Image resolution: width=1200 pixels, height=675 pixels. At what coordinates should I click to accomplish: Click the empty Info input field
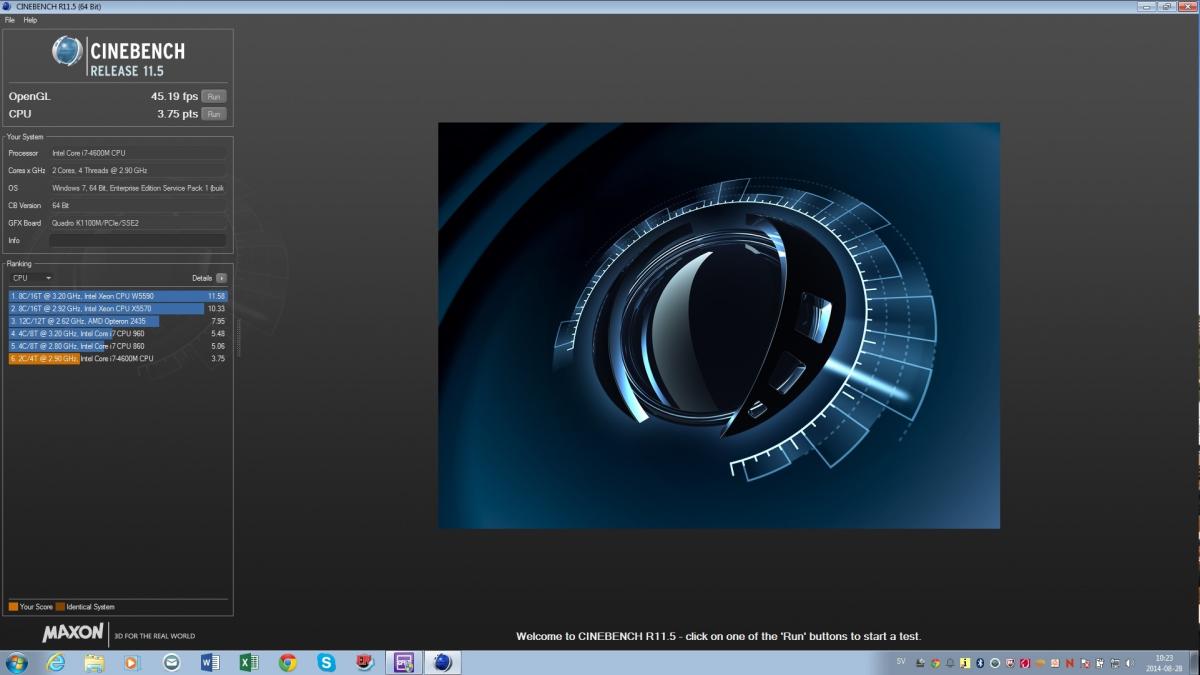(x=138, y=241)
